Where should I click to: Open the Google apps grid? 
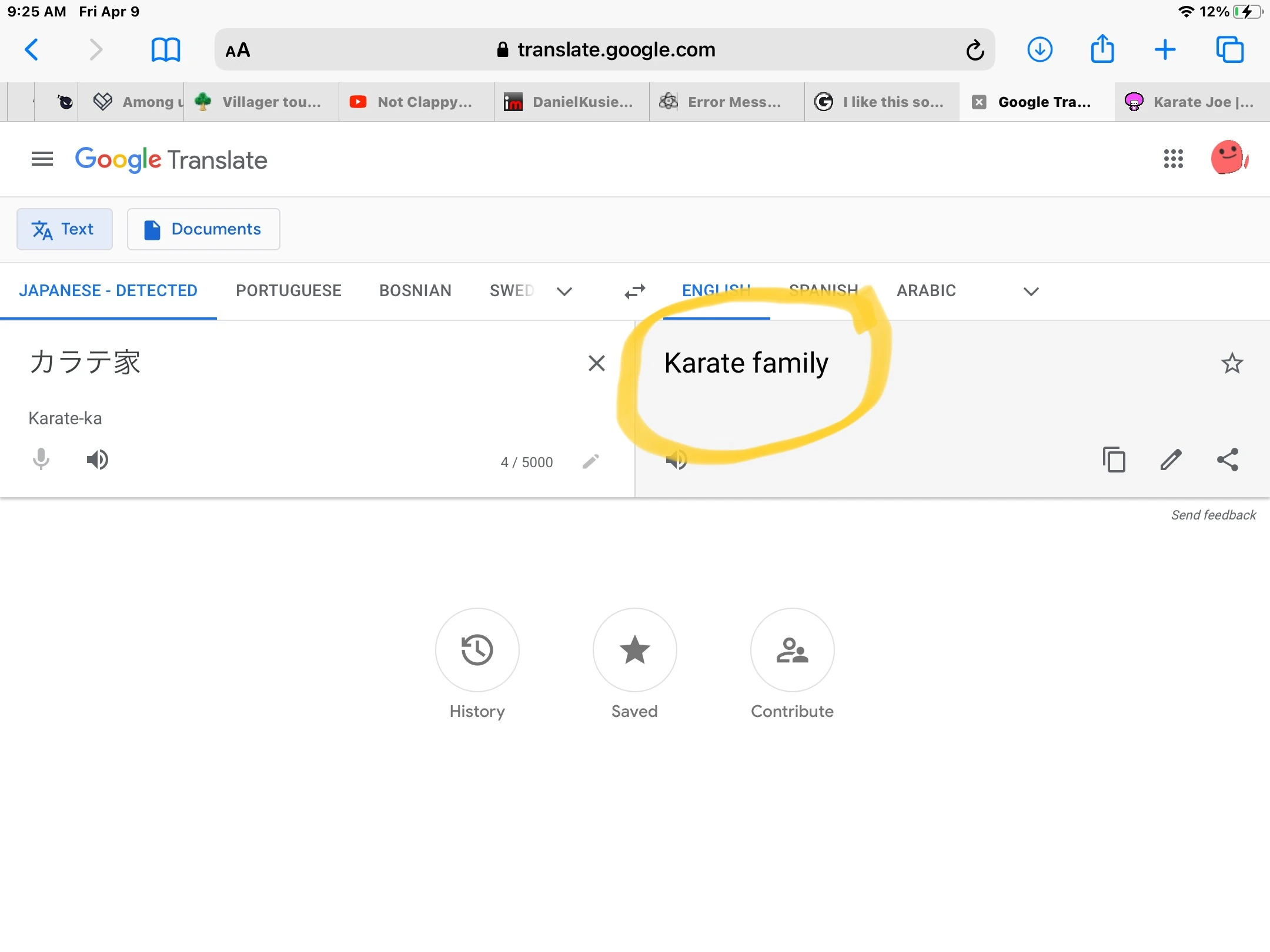point(1174,159)
